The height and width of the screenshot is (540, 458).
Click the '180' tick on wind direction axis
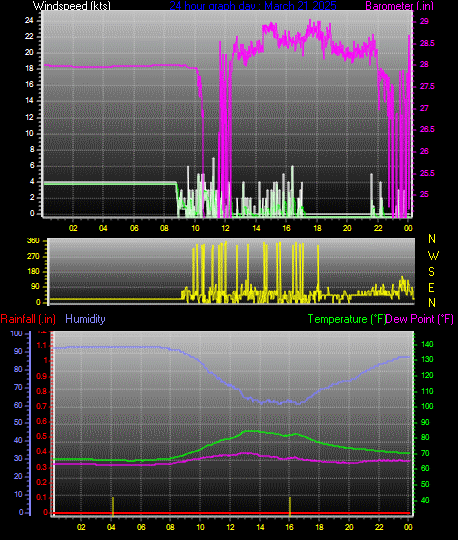tap(33, 271)
